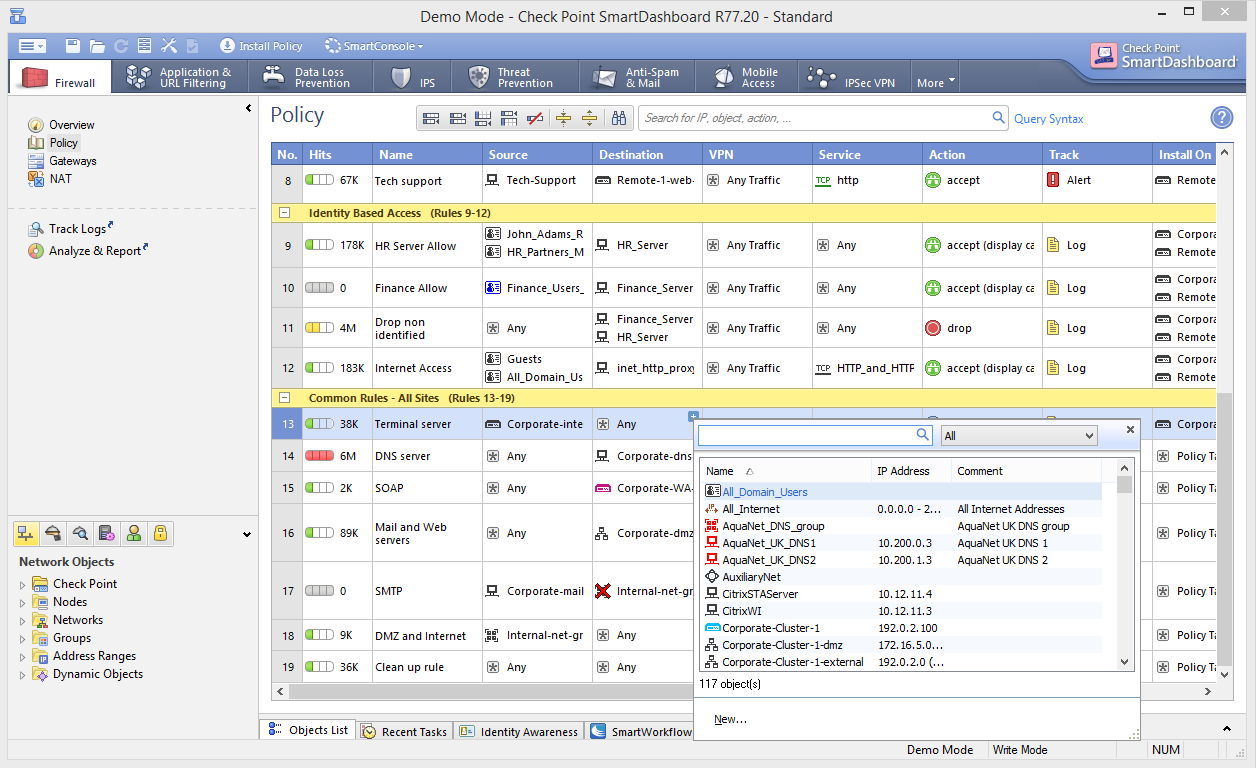The width and height of the screenshot is (1256, 768).
Task: Select All_Domain_Users in object list
Action: [x=765, y=492]
